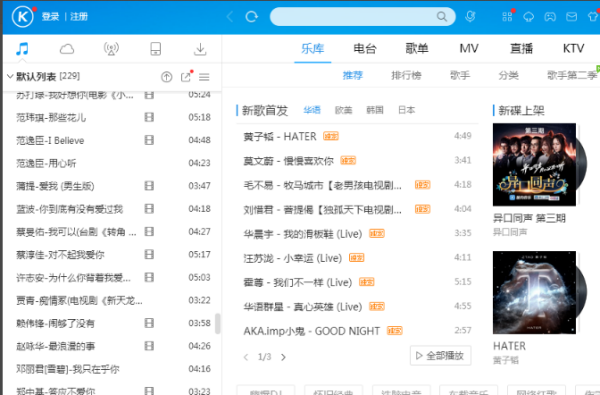Open the mail messages icon
The image size is (600, 395).
(x=571, y=17)
